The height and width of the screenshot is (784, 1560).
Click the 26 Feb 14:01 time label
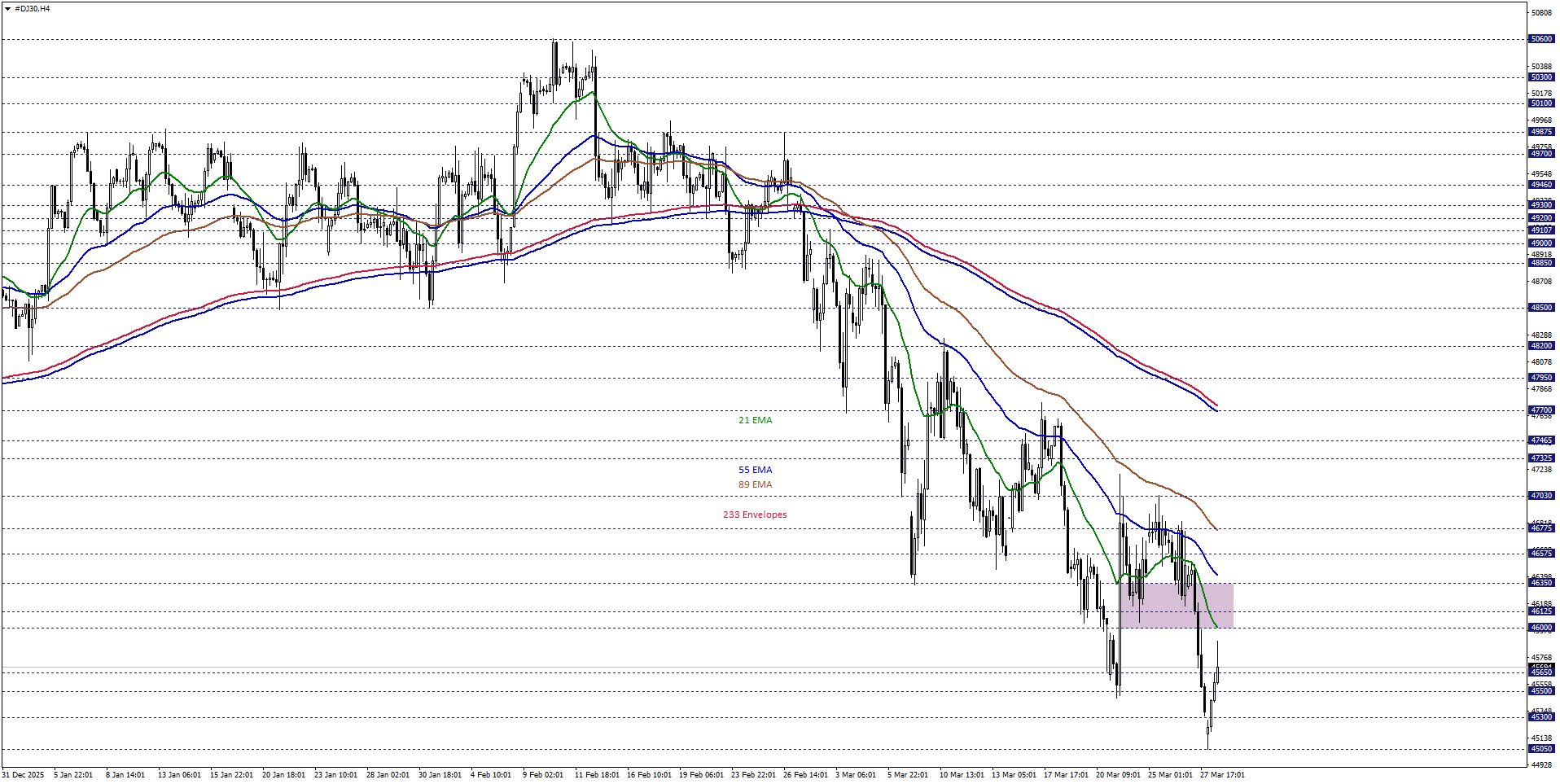point(805,775)
